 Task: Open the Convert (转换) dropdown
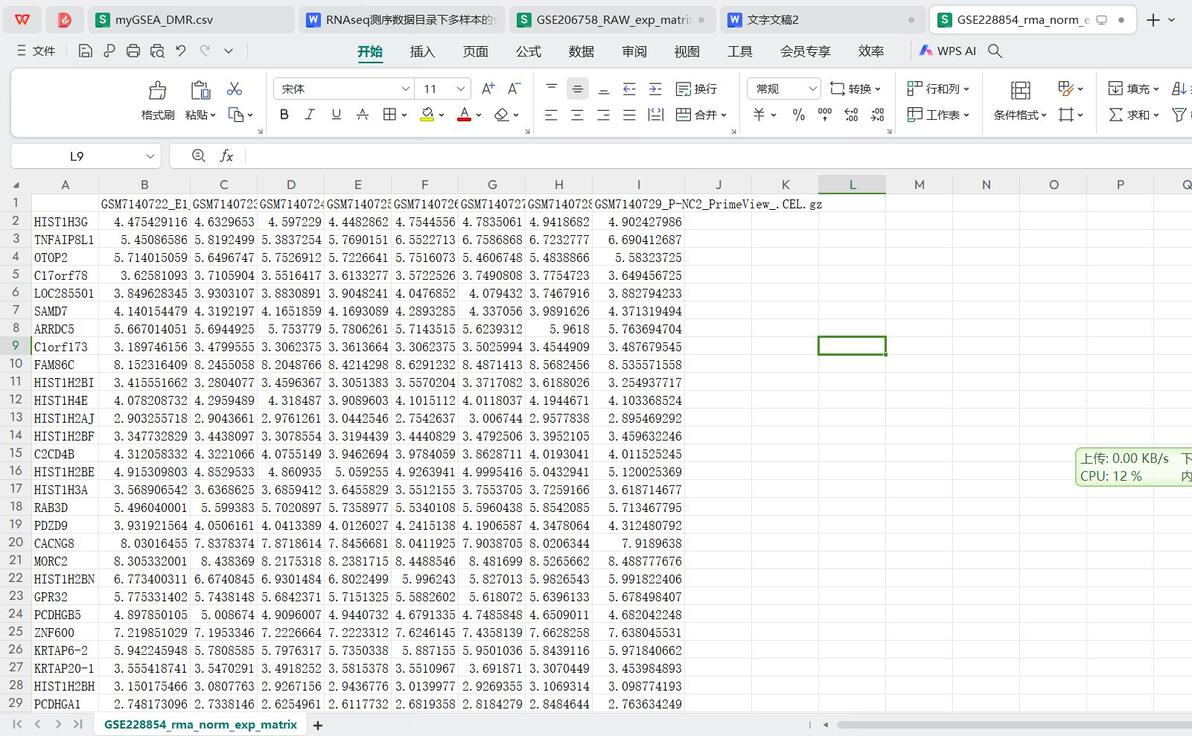(855, 89)
